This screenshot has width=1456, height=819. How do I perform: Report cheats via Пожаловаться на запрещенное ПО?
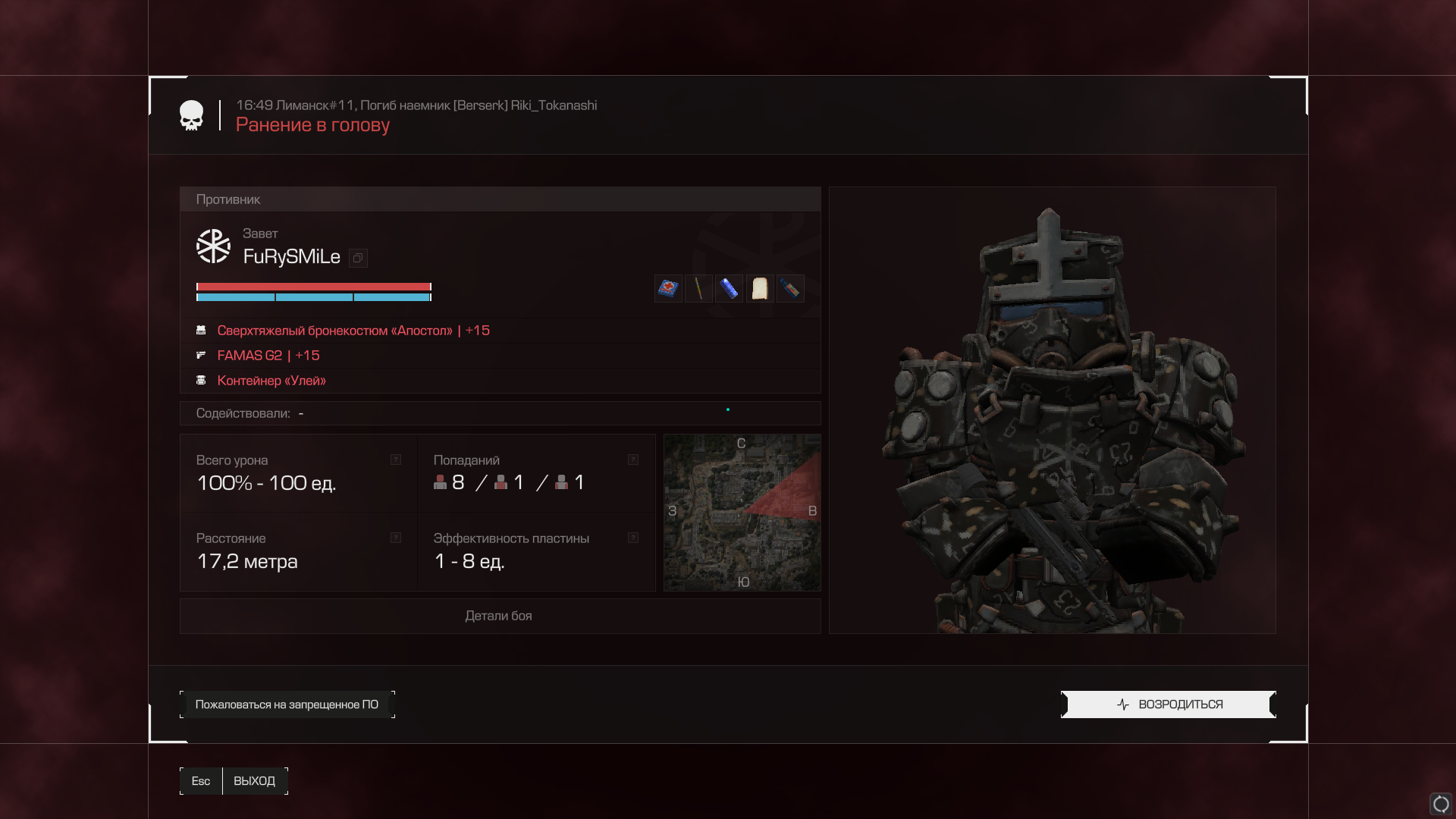(287, 704)
